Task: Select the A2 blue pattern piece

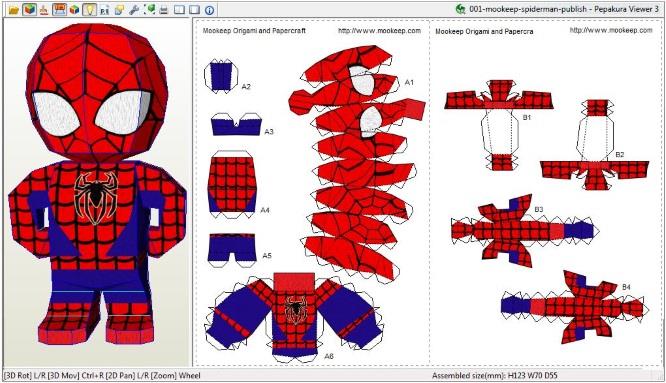Action: click(x=220, y=76)
